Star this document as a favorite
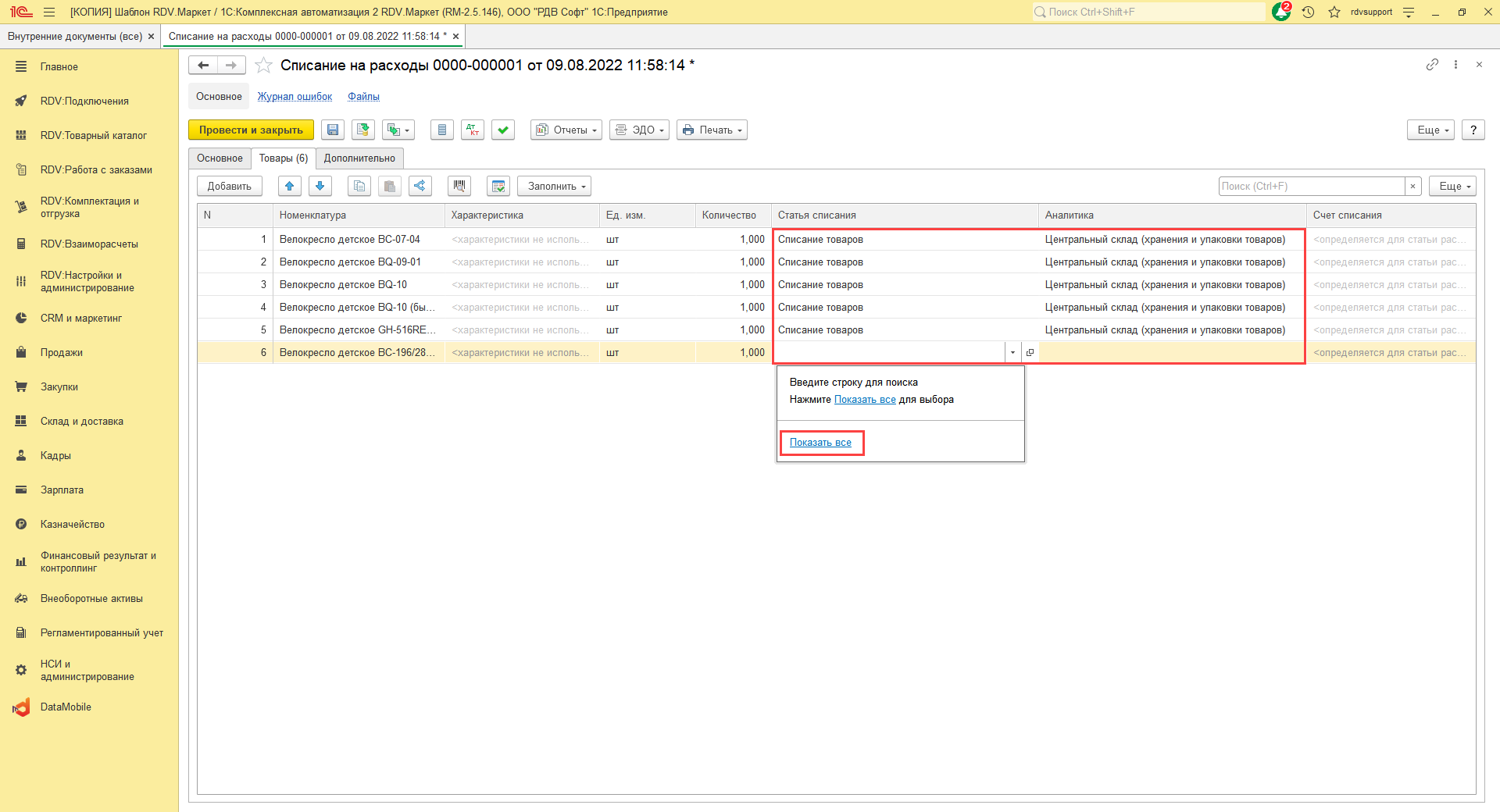 click(x=264, y=66)
